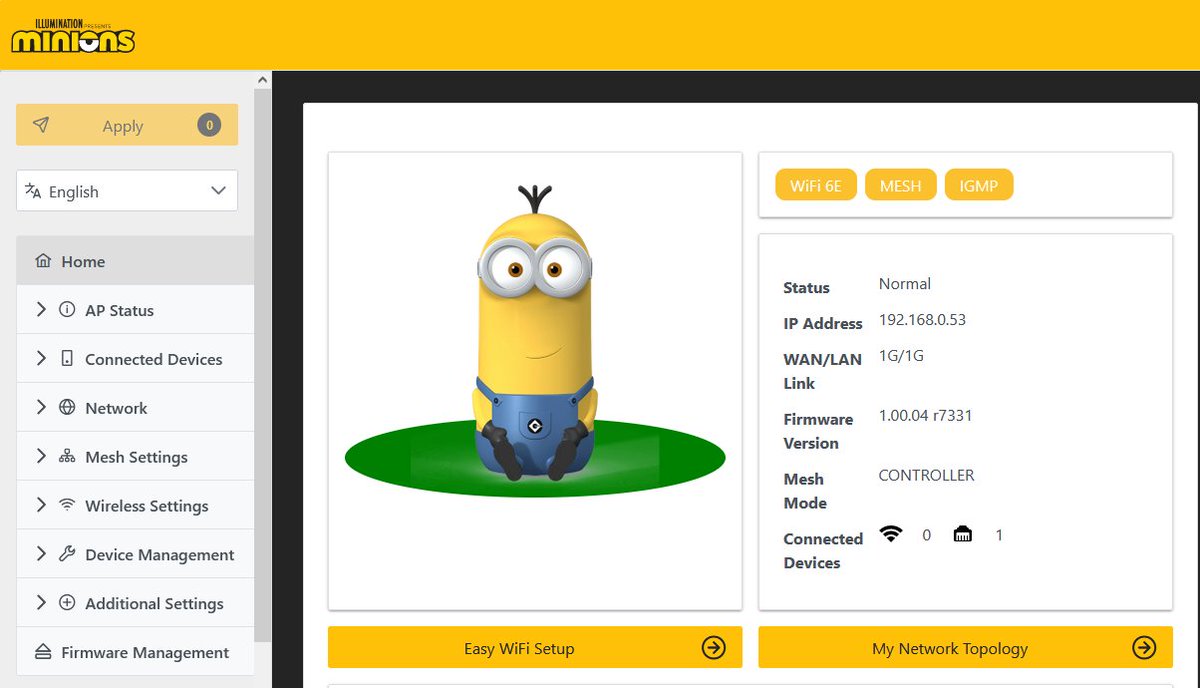
Task: Open the Firmware Management menu item
Action: pyautogui.click(x=135, y=652)
